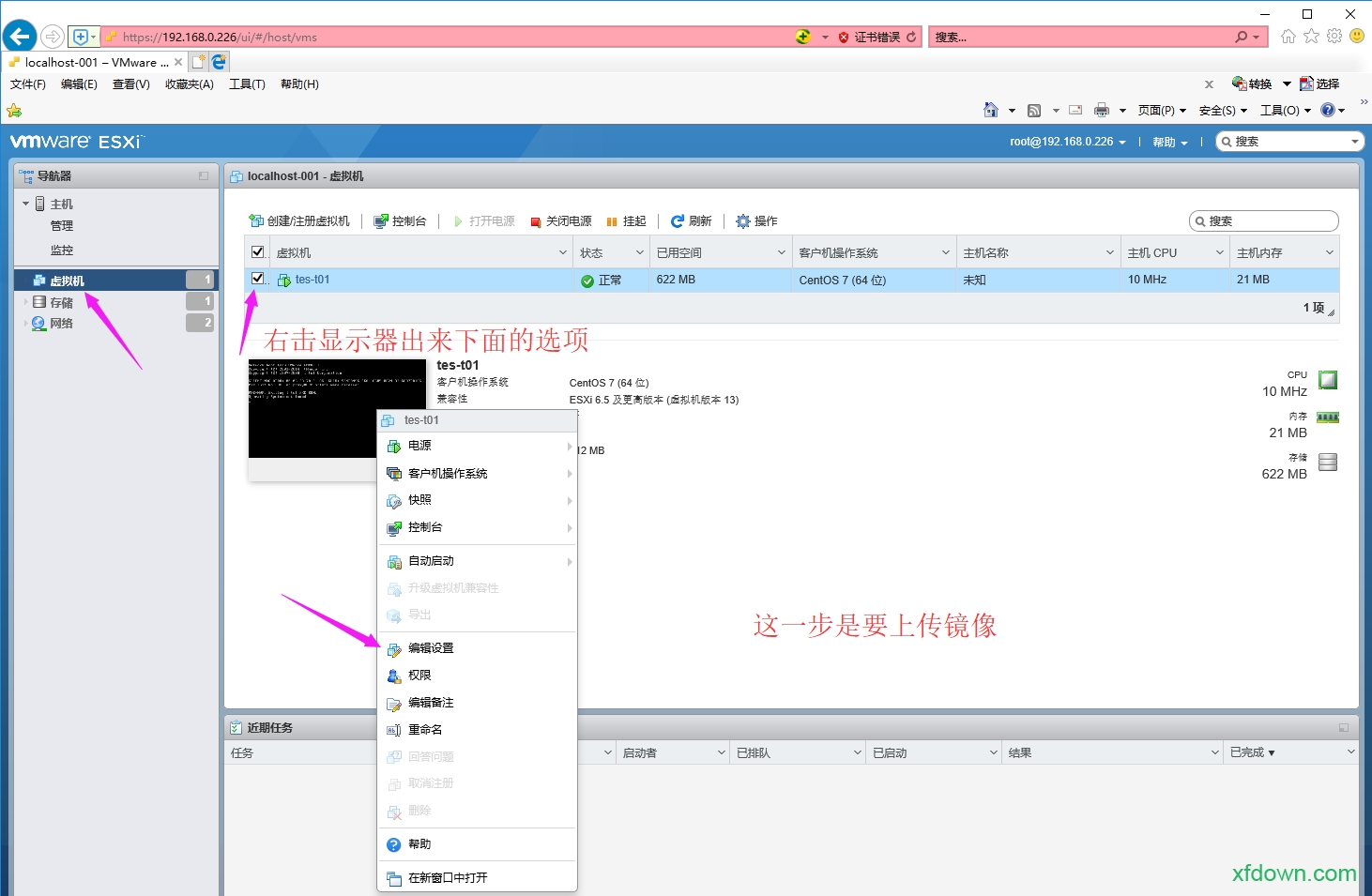Screen dimensions: 1372x896
Task: Launch the 控制台 from the toolbar
Action: pos(381,220)
